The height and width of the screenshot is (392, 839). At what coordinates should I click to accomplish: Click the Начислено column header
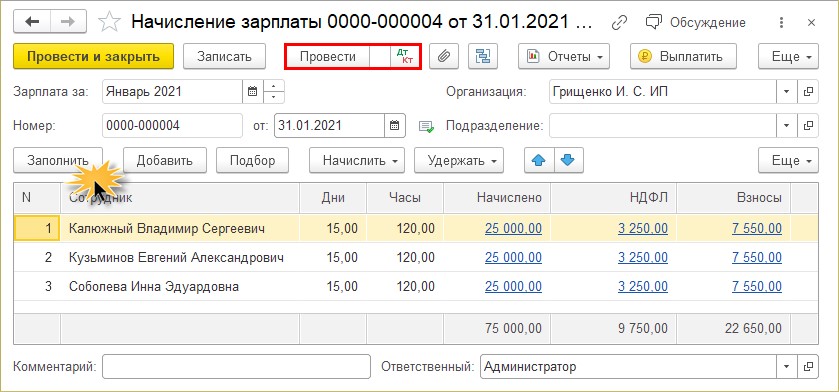pos(497,198)
